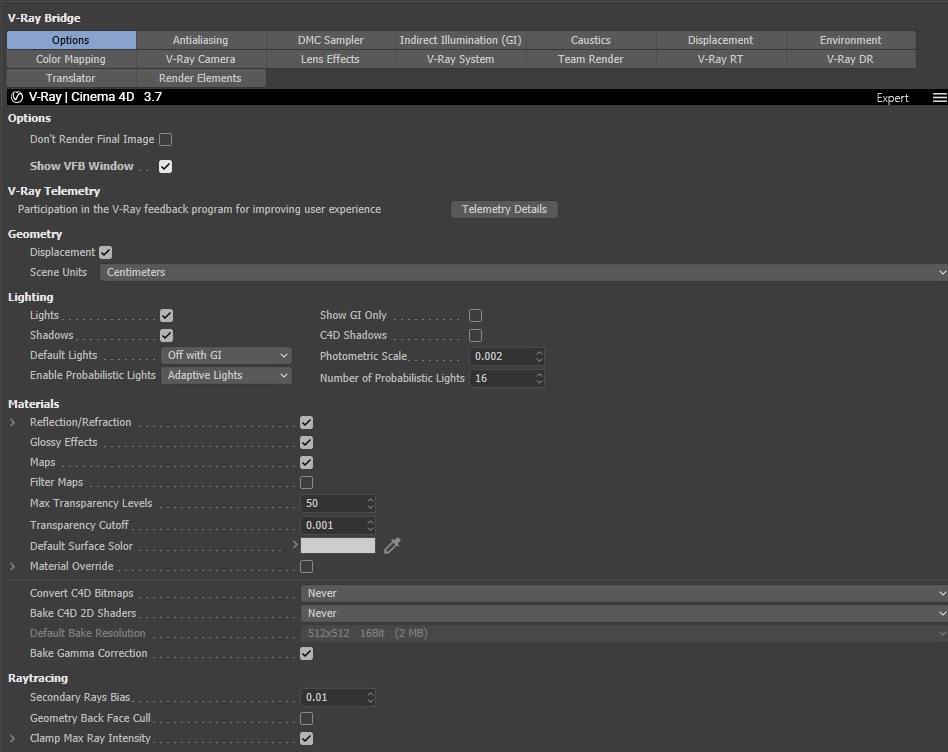Click Number of Probabilistic Lights stepper arrows
Image resolution: width=948 pixels, height=752 pixels.
pos(539,378)
